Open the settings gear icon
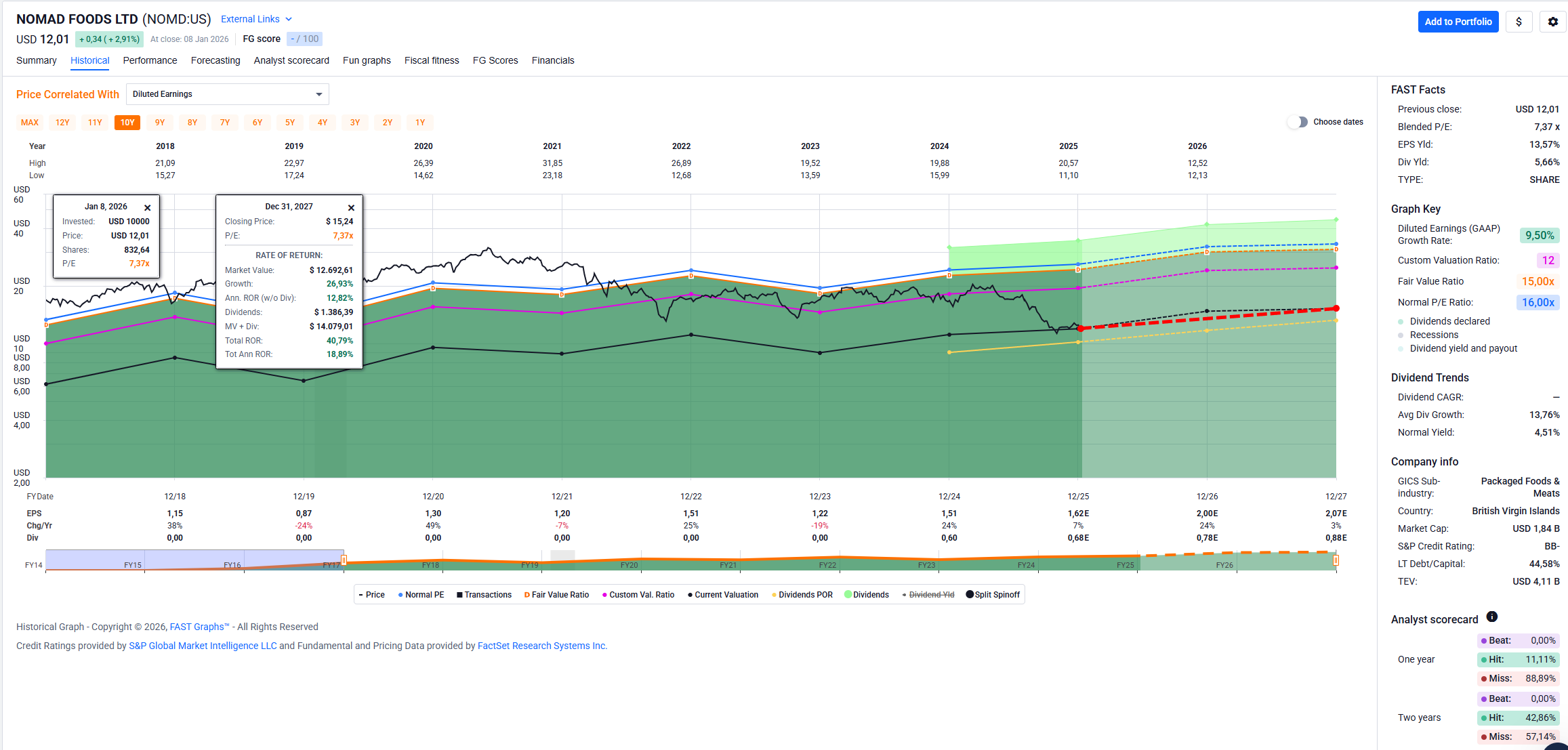 (x=1552, y=22)
